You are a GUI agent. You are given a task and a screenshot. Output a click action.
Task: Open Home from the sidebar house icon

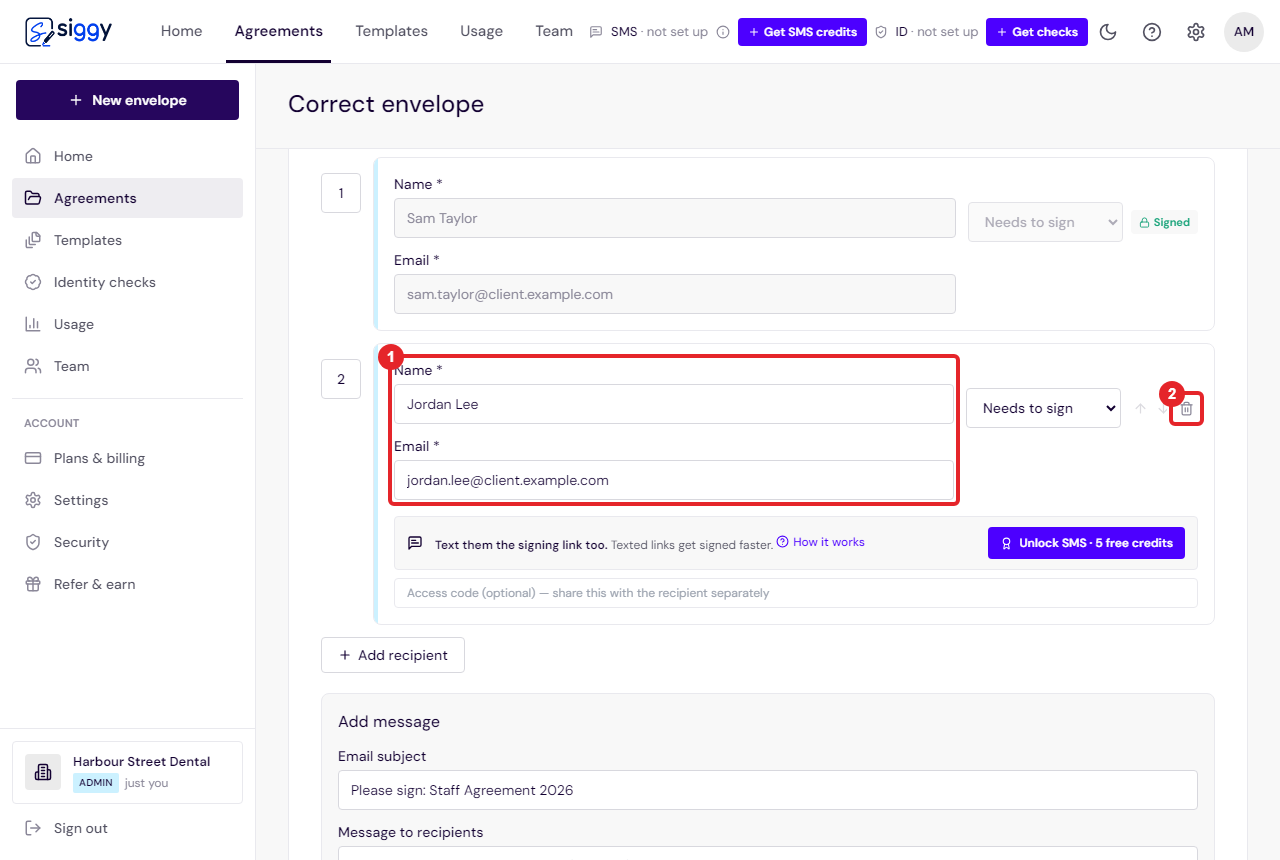[x=127, y=156]
